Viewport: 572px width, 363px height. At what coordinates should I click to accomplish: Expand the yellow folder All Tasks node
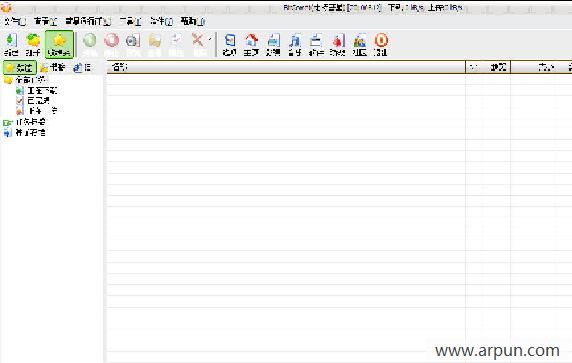(25, 80)
